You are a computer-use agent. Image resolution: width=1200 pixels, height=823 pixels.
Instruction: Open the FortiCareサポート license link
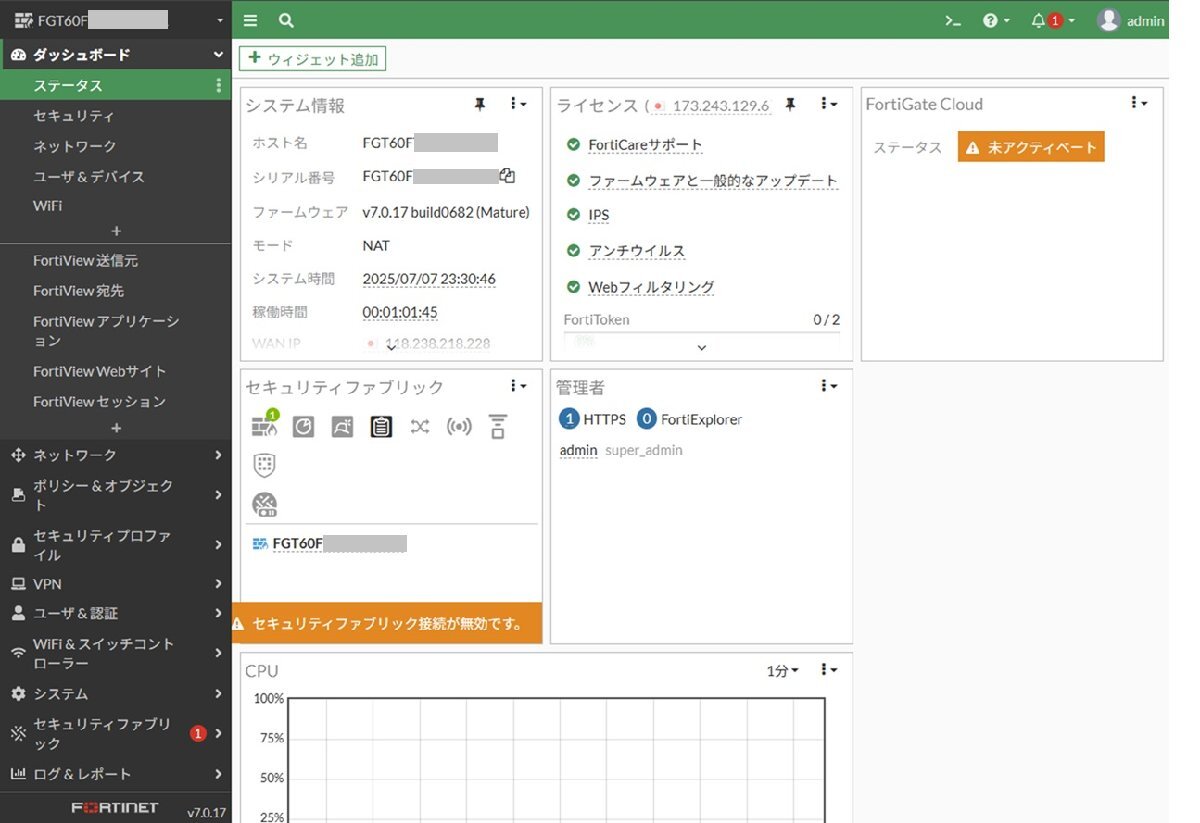645,145
